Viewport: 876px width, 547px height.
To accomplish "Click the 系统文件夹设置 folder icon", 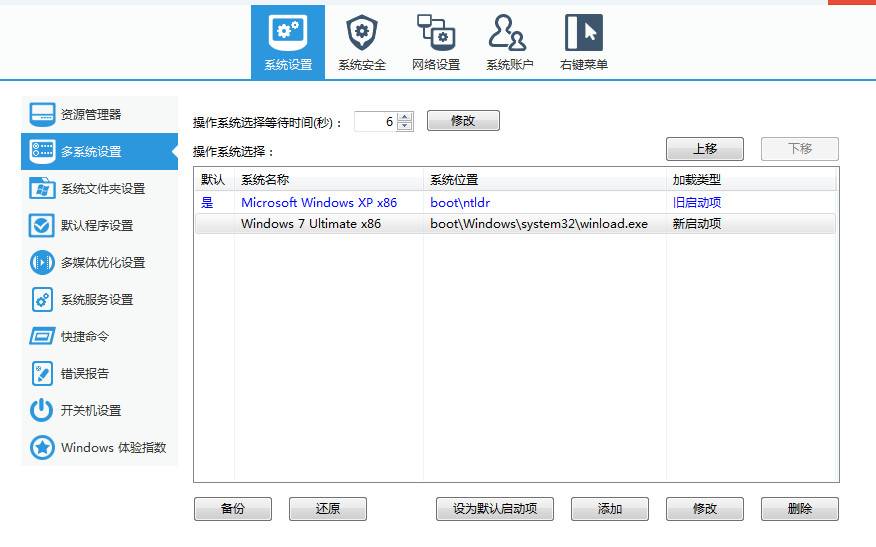I will pyautogui.click(x=42, y=188).
